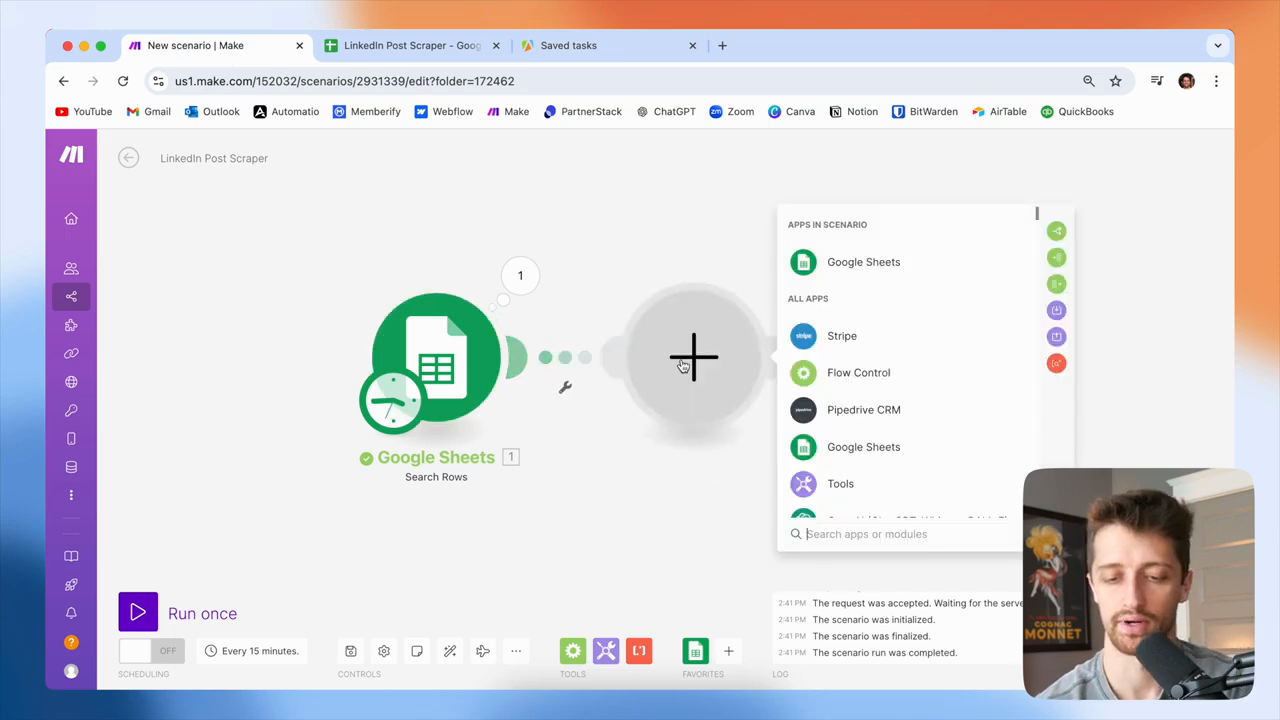
Task: Open the Chrome tab search dropdown arrow
Action: (x=1217, y=45)
